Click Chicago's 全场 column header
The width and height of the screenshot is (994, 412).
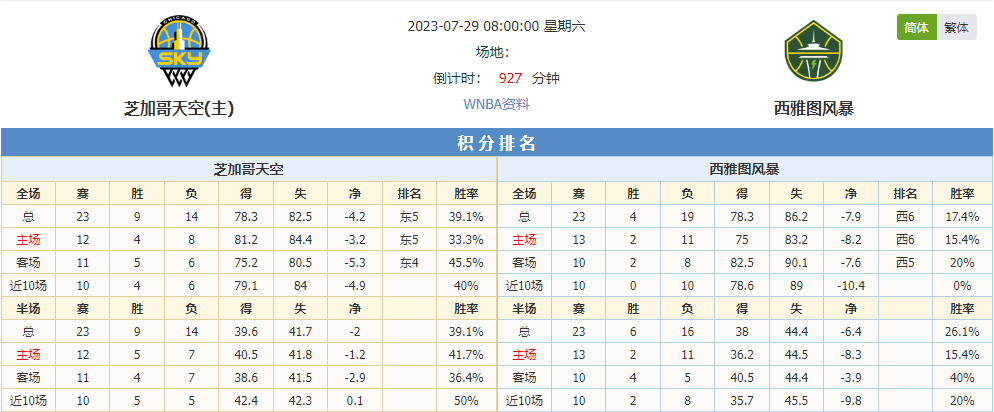tap(29, 194)
